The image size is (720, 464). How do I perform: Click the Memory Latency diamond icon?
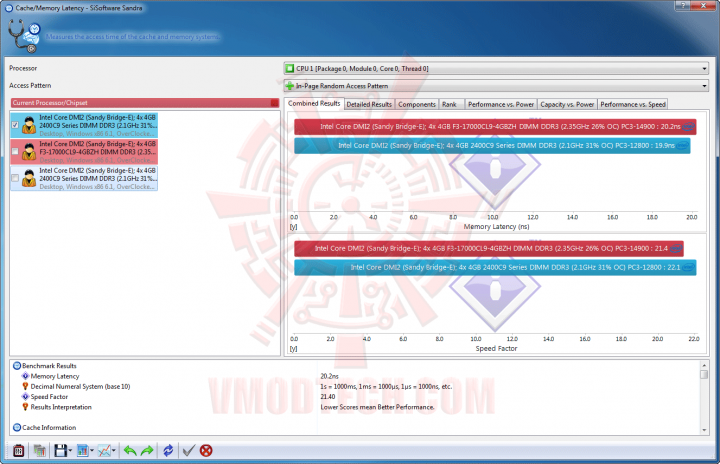click(25, 376)
